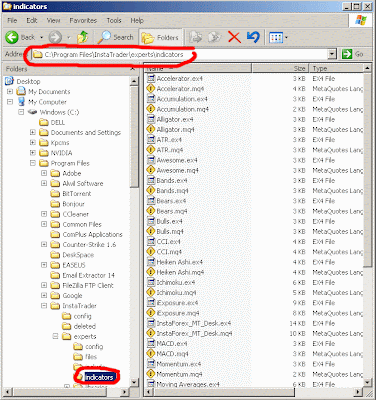This screenshot has height=400, width=376.
Task: Collapse the InstaTrader folder node
Action: click(44, 306)
